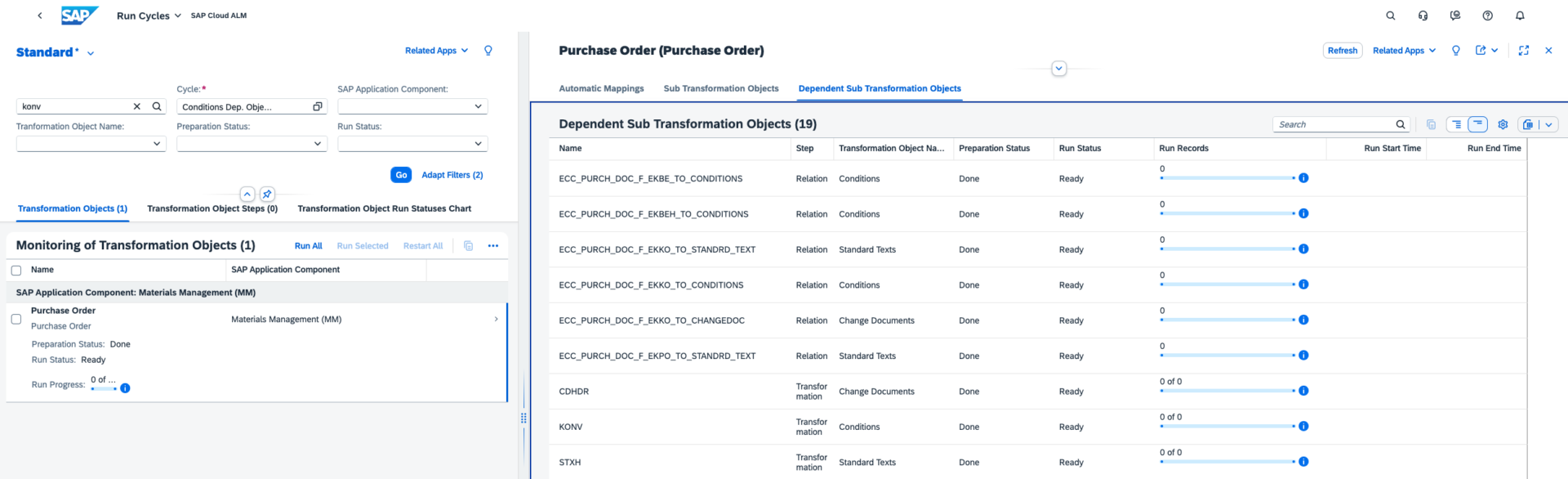Viewport: 1568px width, 479px height.
Task: Tick the Purchase Order row checkbox
Action: coord(16,319)
